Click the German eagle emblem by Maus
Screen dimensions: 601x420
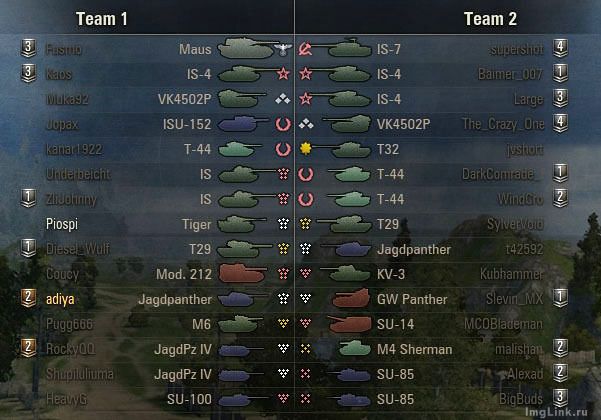point(283,49)
